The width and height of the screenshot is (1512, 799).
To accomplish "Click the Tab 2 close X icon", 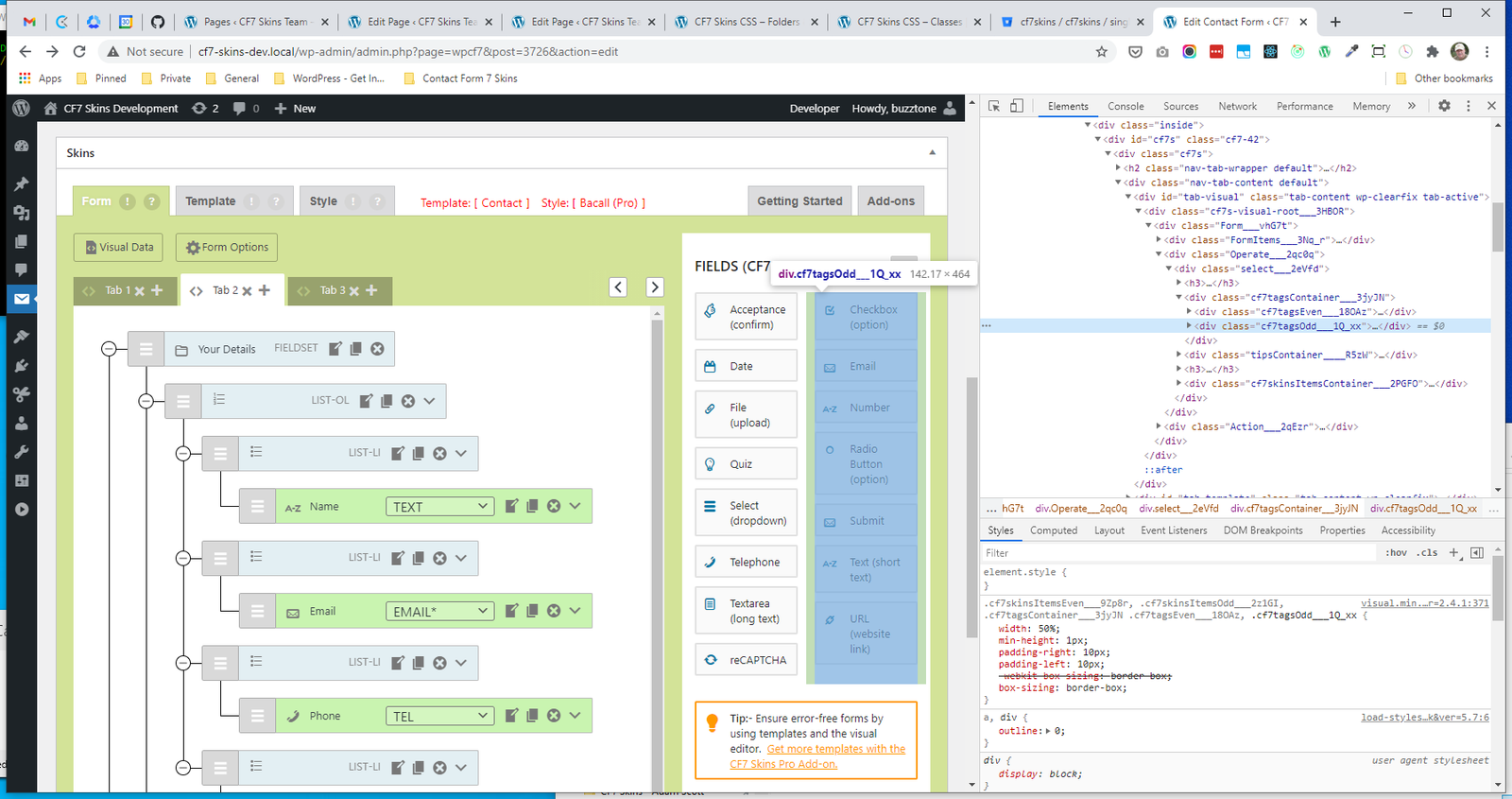I will click(x=248, y=291).
